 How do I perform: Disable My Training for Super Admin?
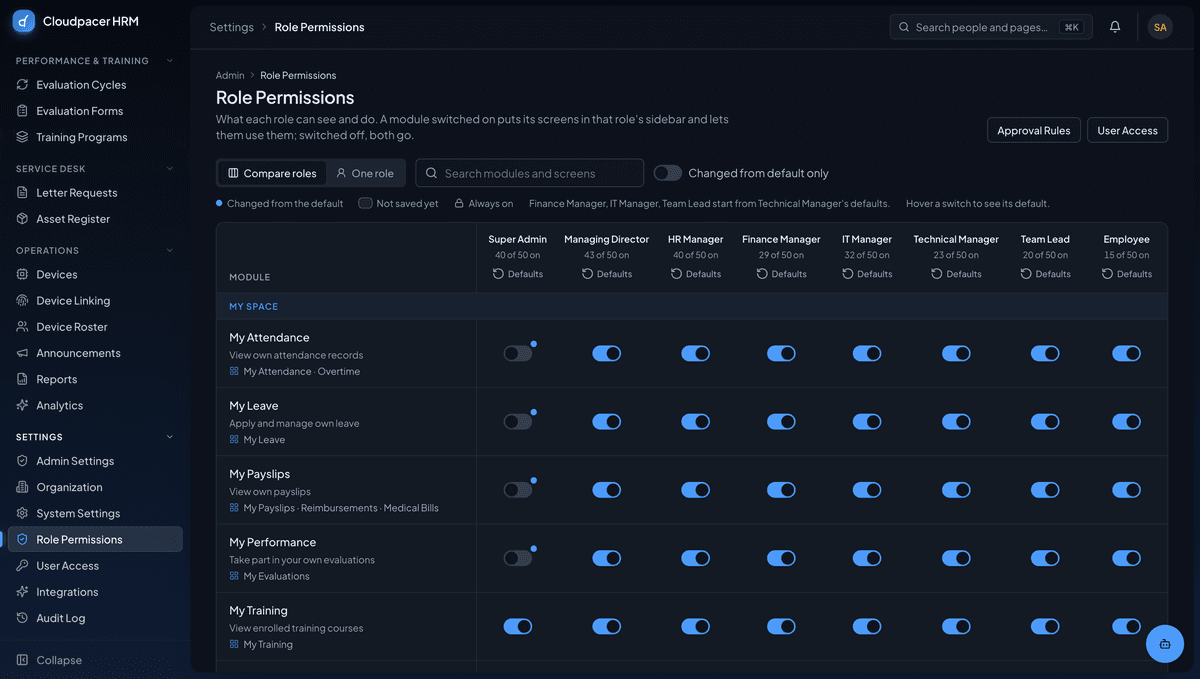pyautogui.click(x=518, y=626)
